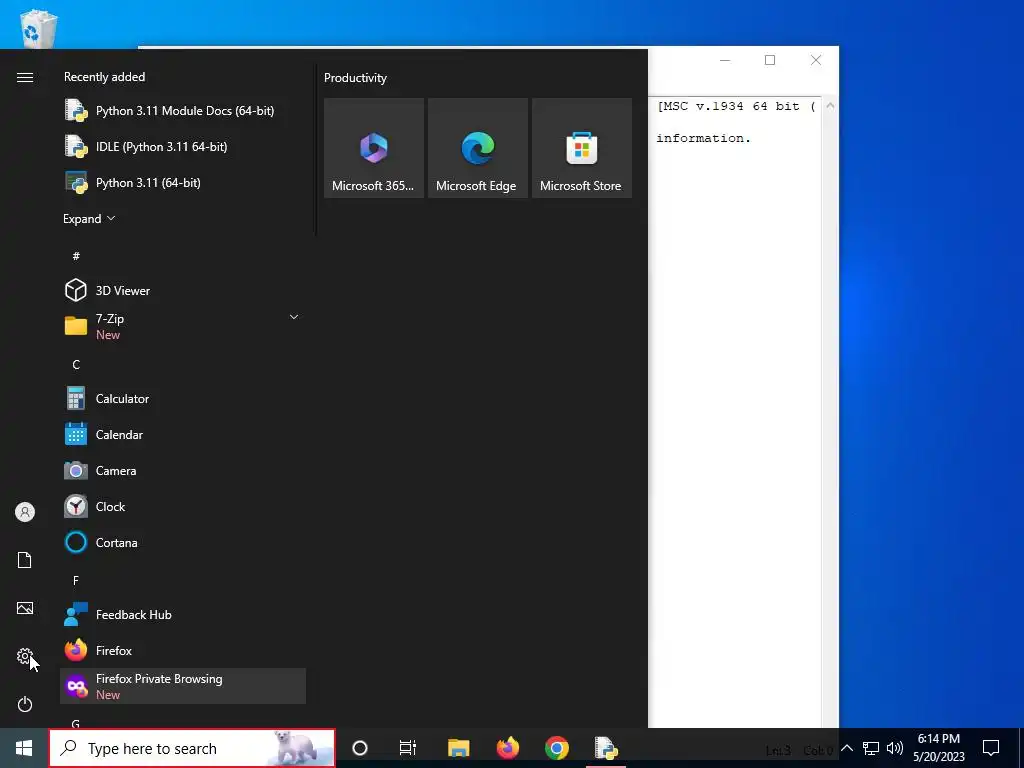This screenshot has width=1024, height=768.
Task: Open Task View on the taskbar
Action: [408, 748]
